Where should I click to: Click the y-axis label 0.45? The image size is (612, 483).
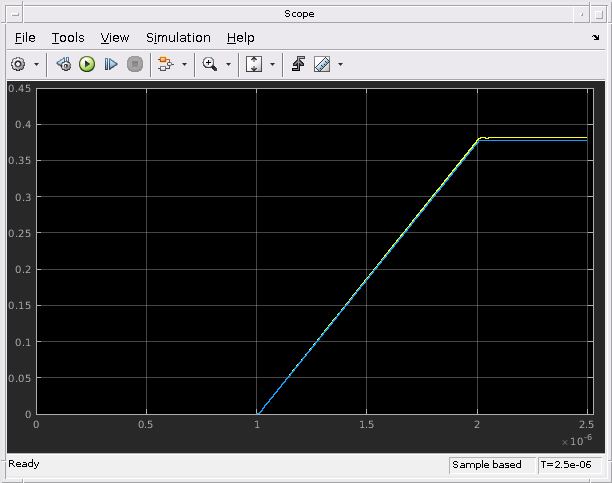click(x=20, y=89)
